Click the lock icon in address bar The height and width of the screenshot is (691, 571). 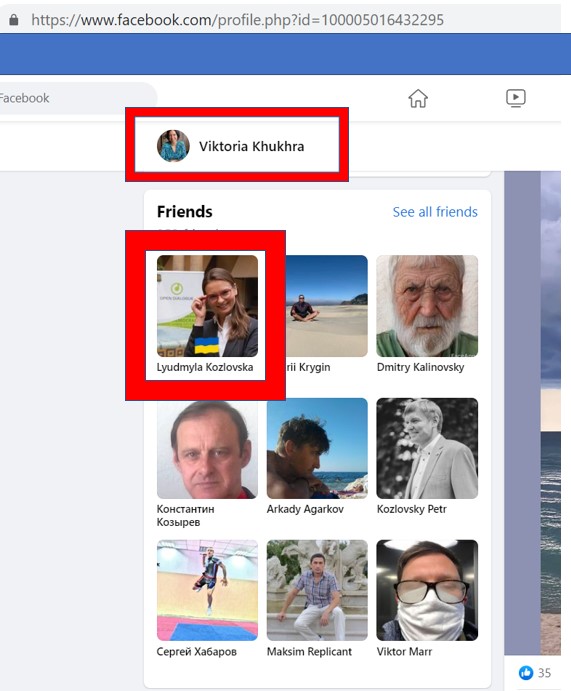click(14, 20)
